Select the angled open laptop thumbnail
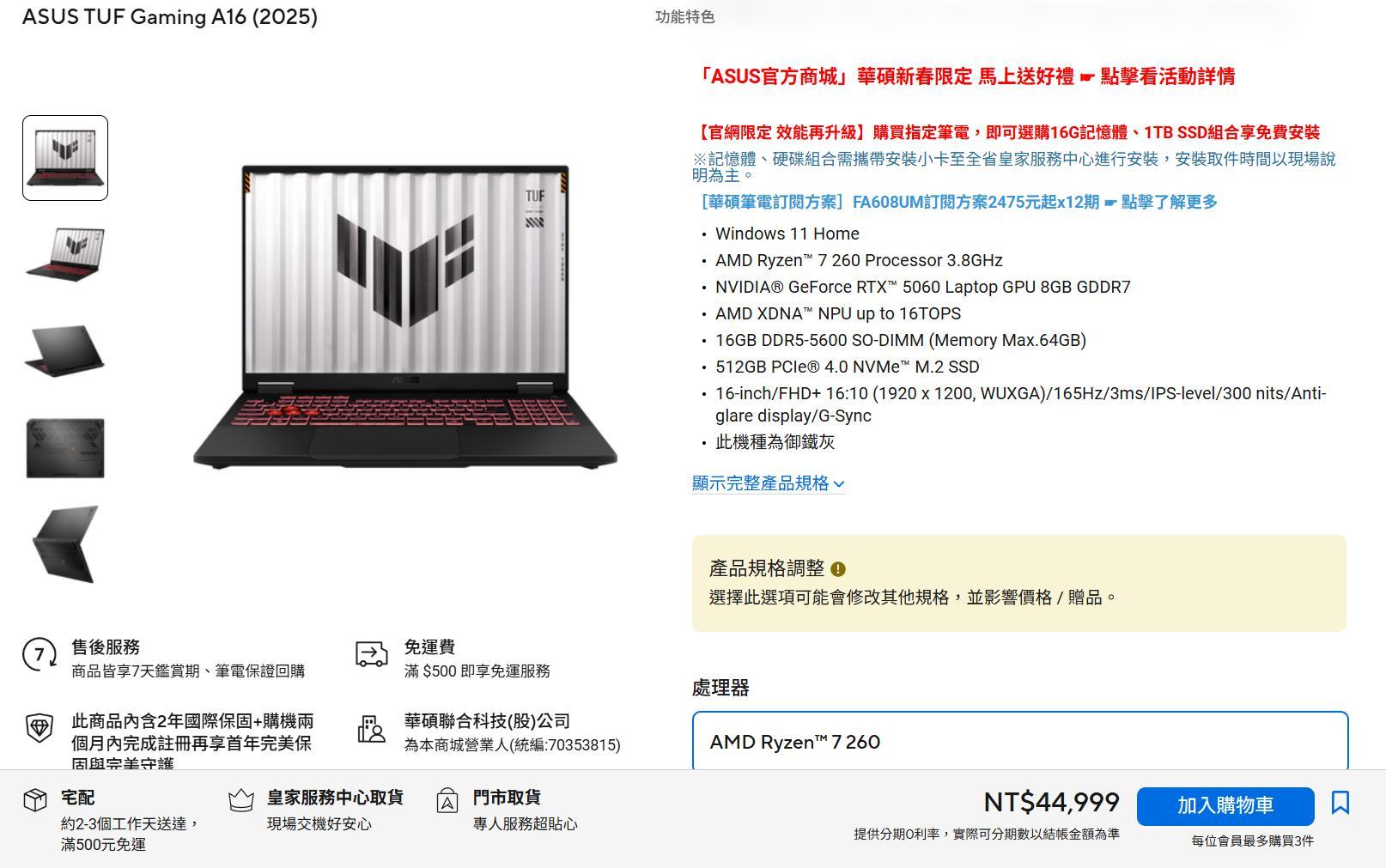Screen dimensions: 1386x868 coord(65,254)
